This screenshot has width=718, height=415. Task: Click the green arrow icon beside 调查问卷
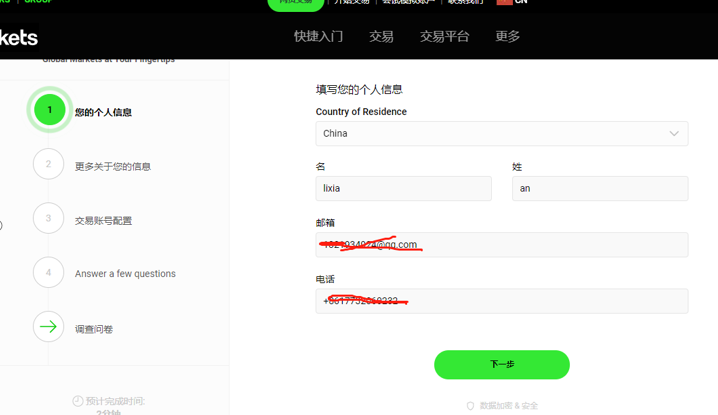point(48,327)
